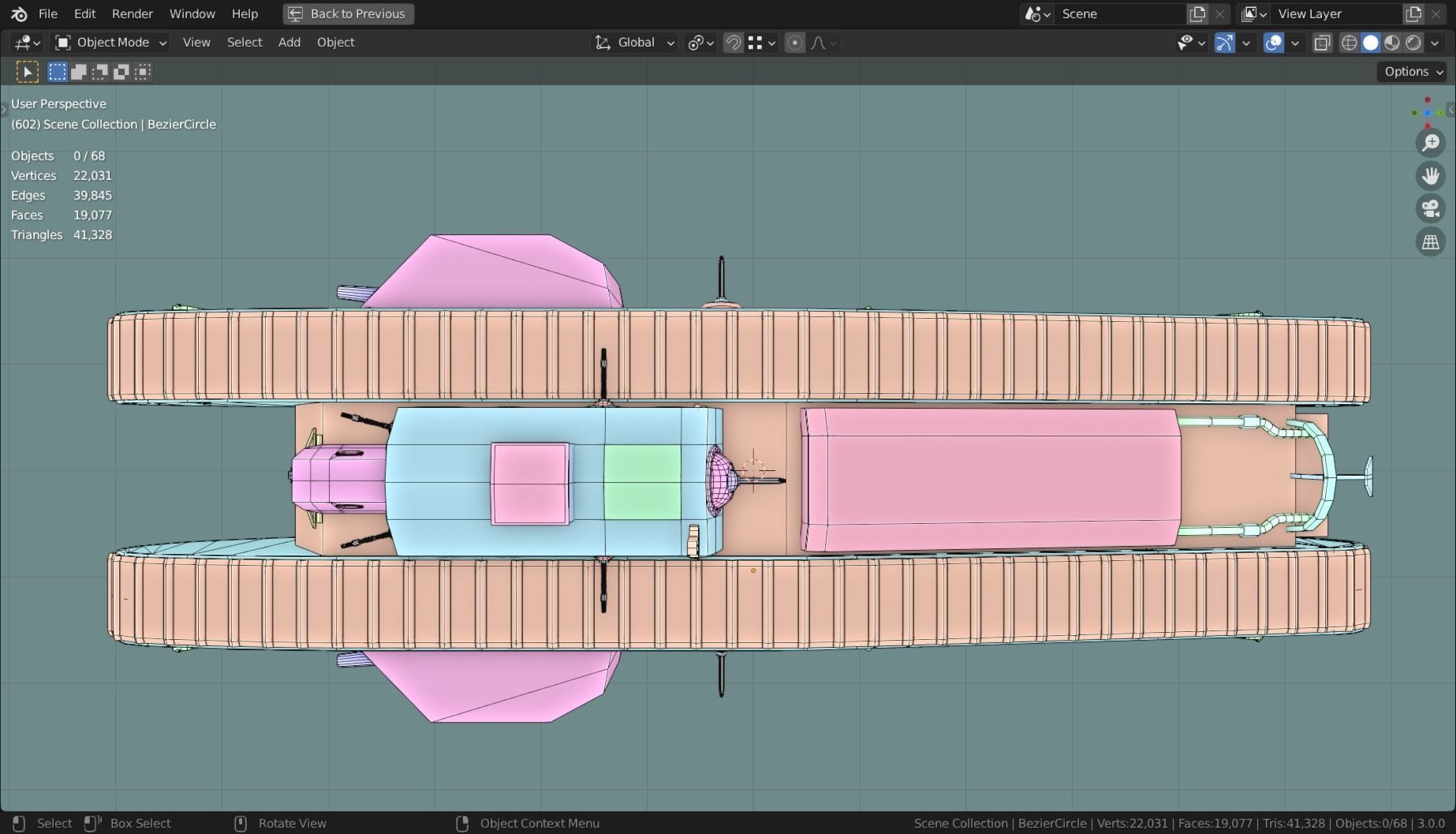Image resolution: width=1456 pixels, height=834 pixels.
Task: Click the zoom view magnifier icon
Action: (x=1430, y=143)
